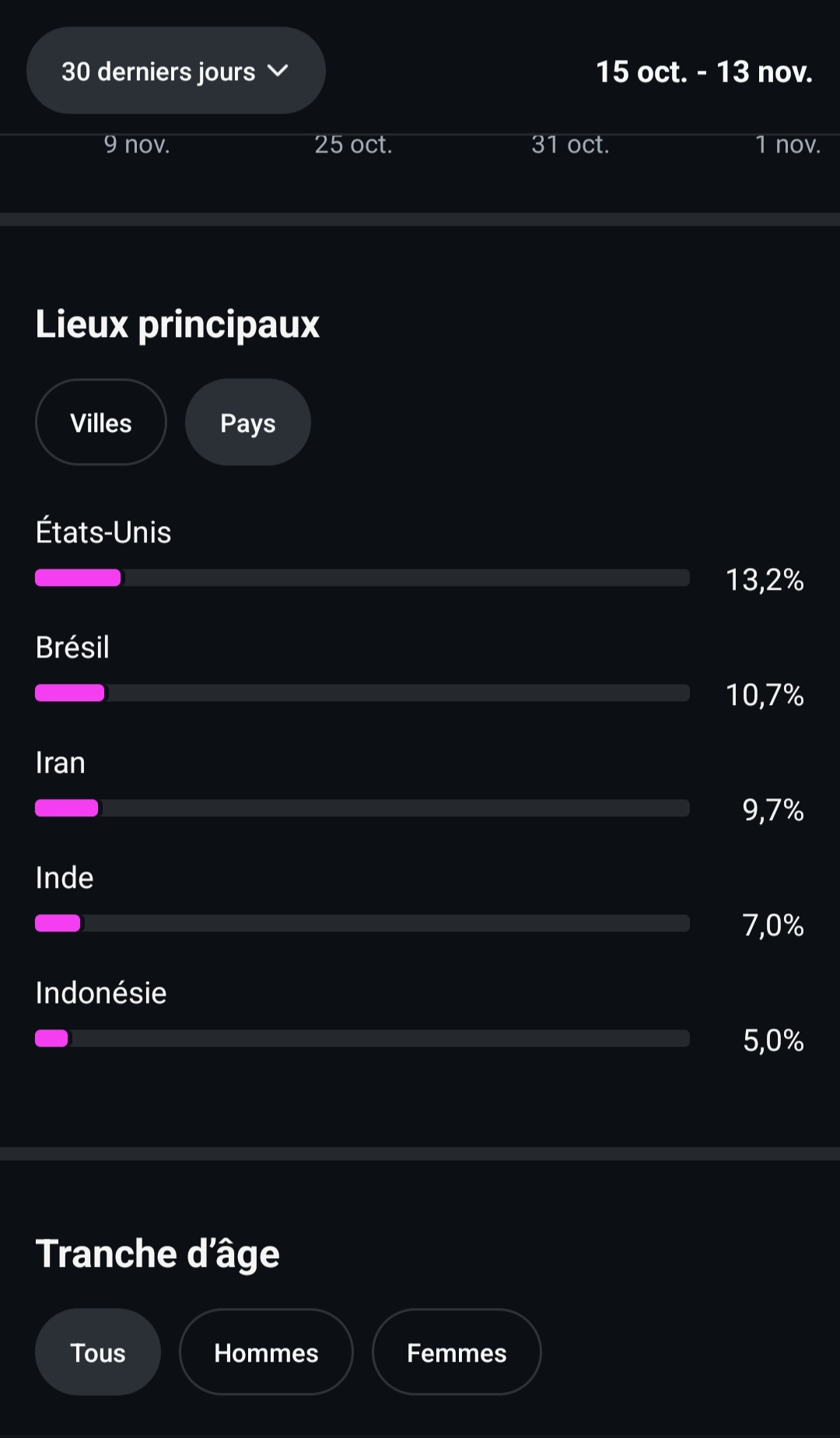Tap the États-Unis country label
The image size is (840, 1438).
click(x=103, y=531)
